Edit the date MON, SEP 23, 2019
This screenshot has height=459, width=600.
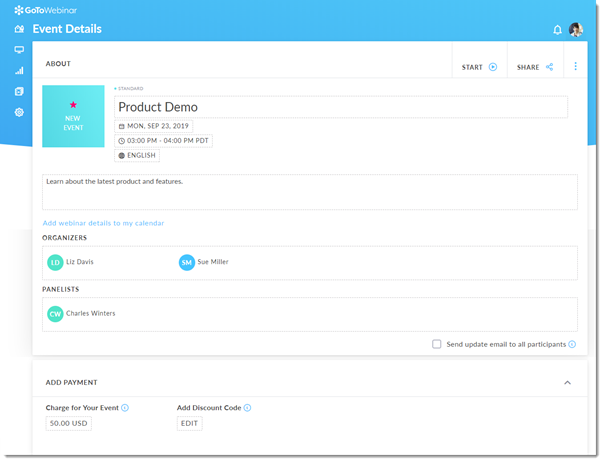pyautogui.click(x=153, y=126)
